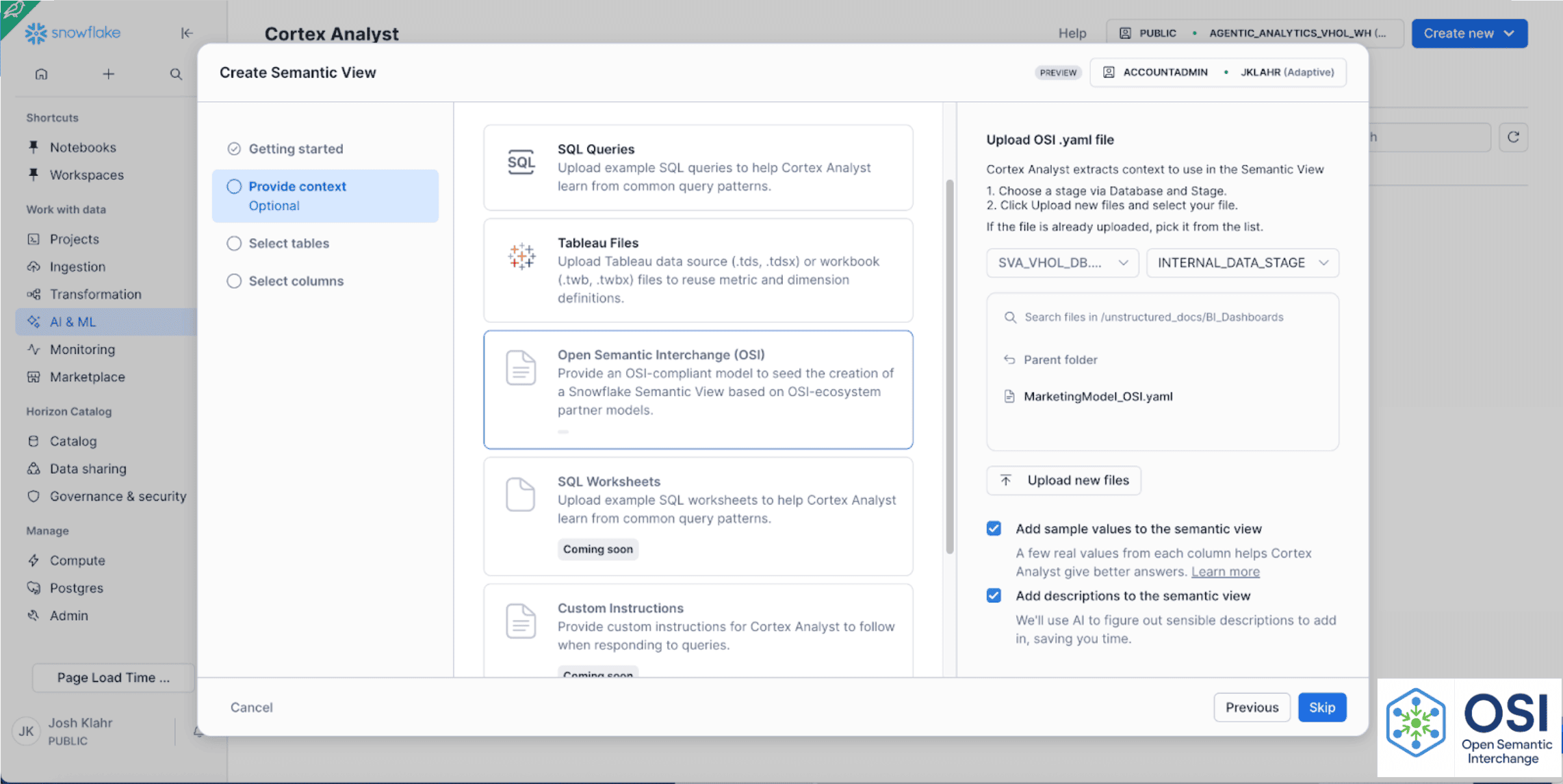Open the search in the sidebar
Viewport: 1563px width, 784px height.
[x=175, y=74]
